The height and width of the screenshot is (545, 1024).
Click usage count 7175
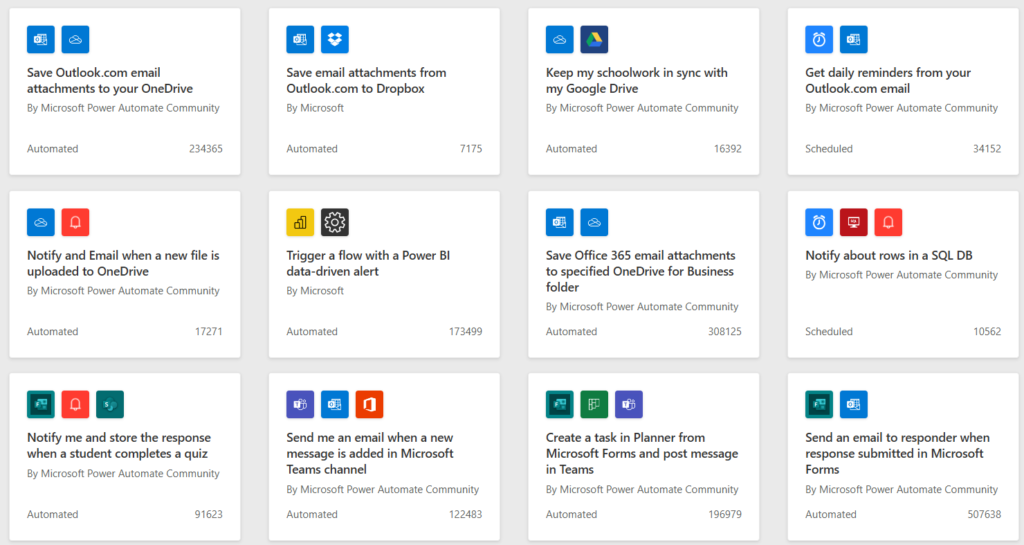[471, 149]
